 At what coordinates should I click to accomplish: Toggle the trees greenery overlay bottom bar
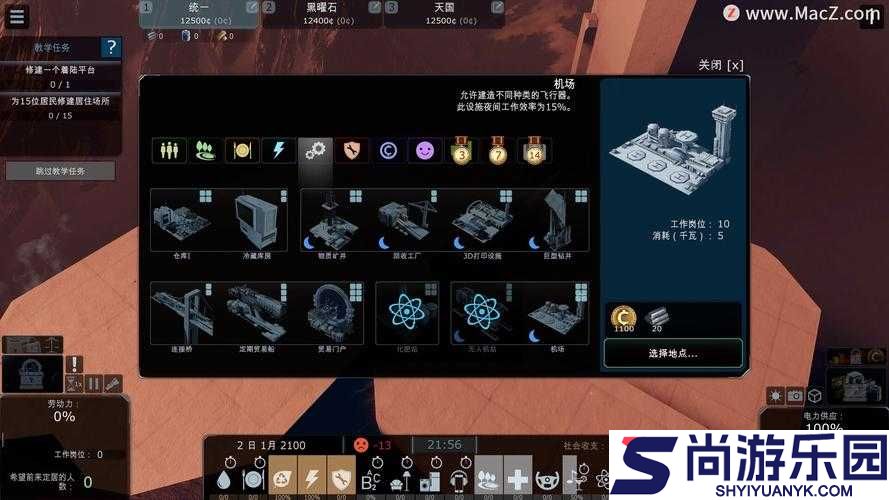(x=489, y=477)
